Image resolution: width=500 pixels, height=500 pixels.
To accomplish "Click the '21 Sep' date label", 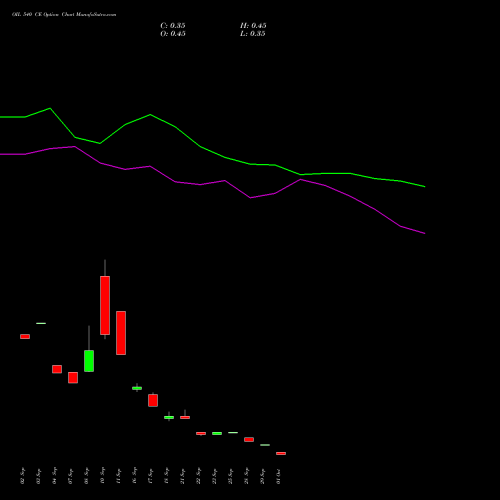I will click(182, 476).
